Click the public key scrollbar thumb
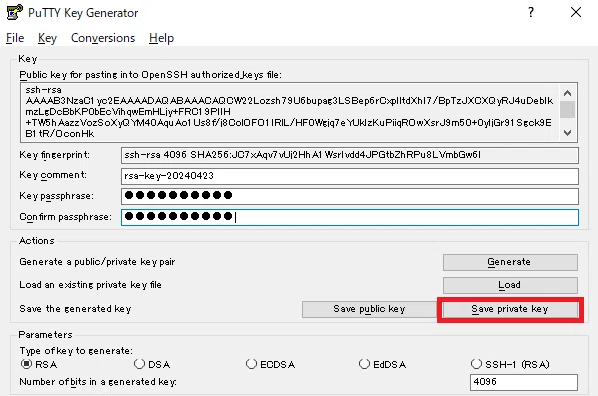The image size is (598, 396). coord(567,110)
